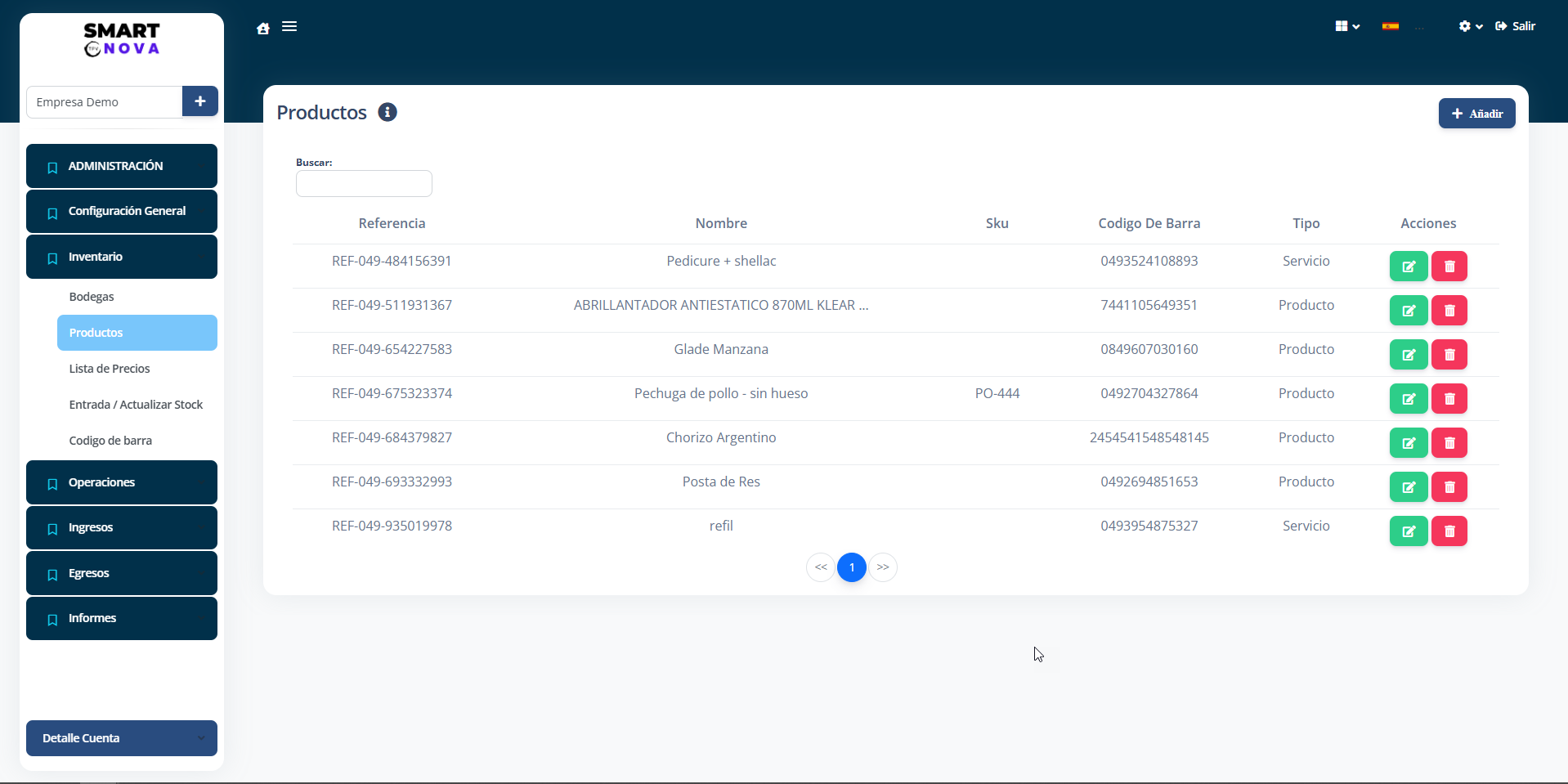
Task: Delete the refil service row
Action: click(1449, 531)
